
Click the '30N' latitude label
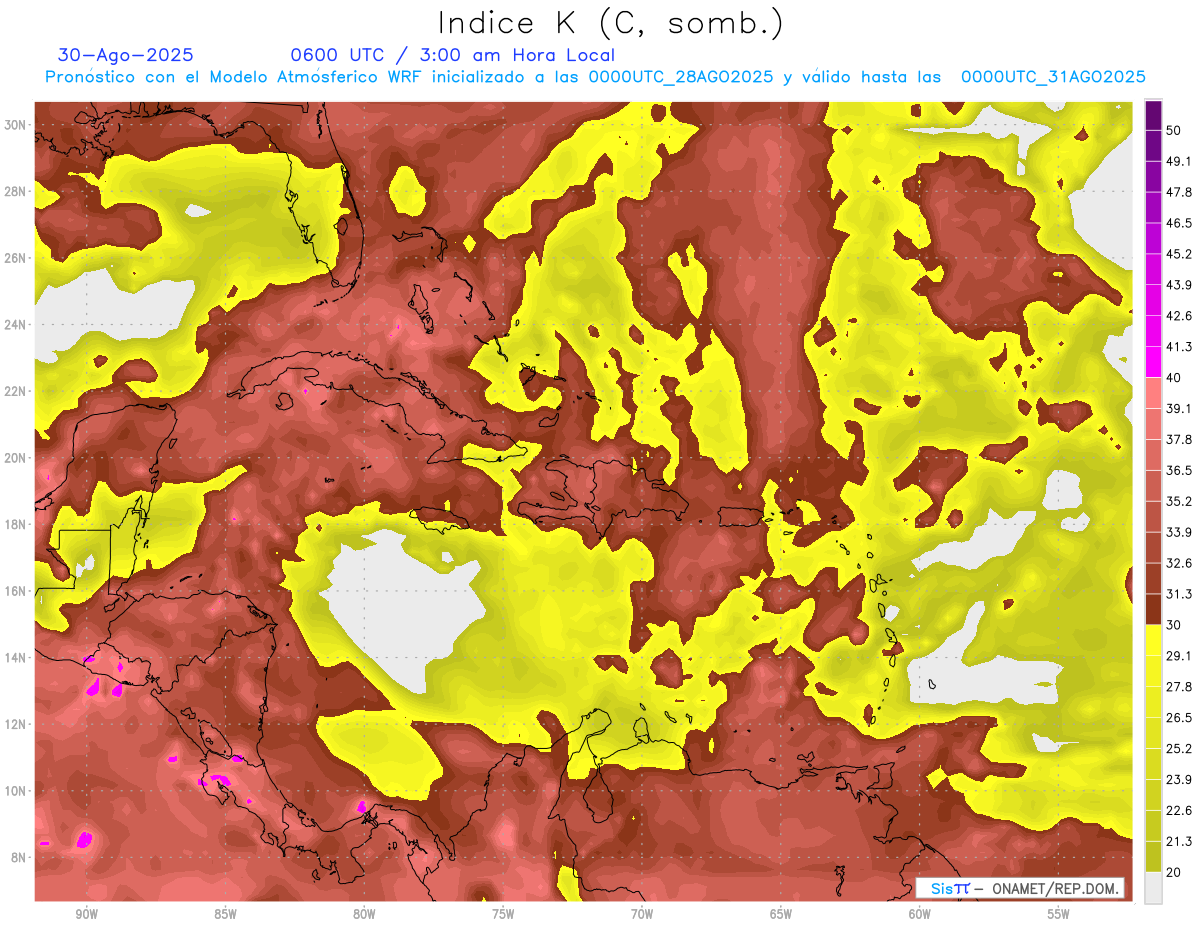pyautogui.click(x=15, y=125)
